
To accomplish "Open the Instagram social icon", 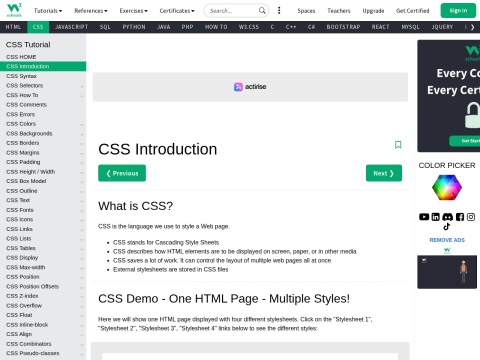I will (x=471, y=217).
